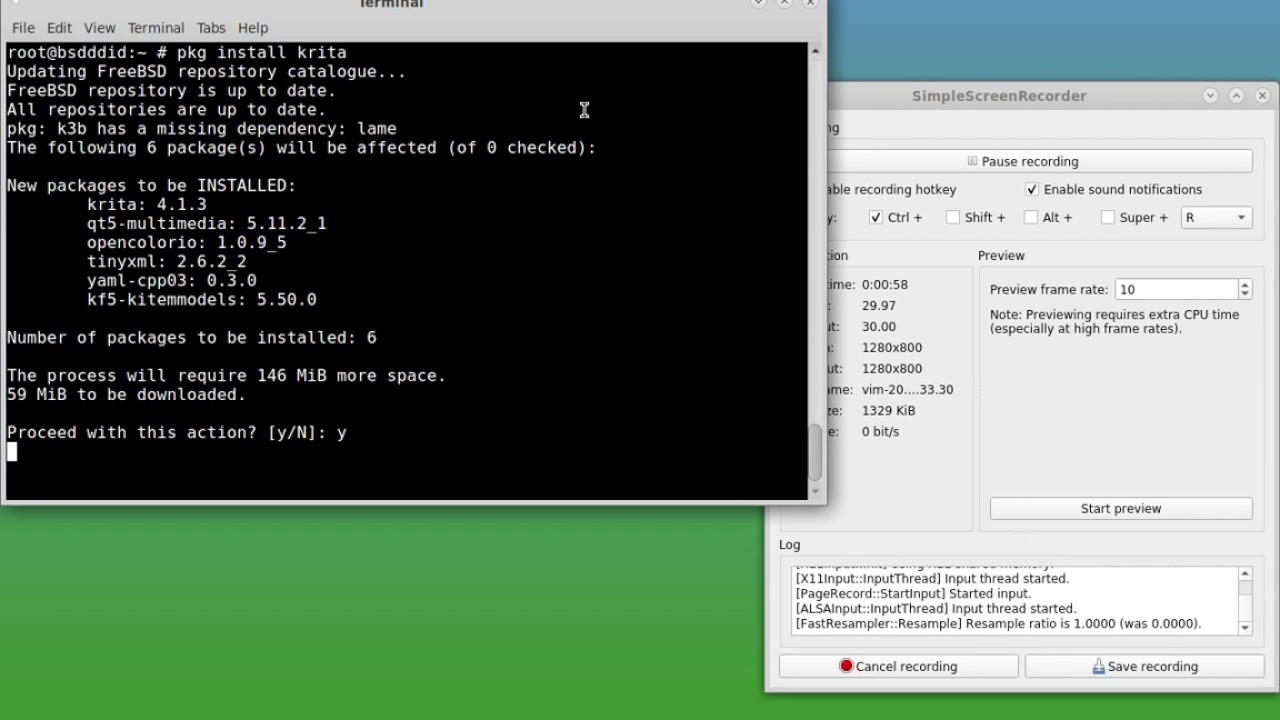Click the Cancel recording button
1280x720 pixels.
898,666
